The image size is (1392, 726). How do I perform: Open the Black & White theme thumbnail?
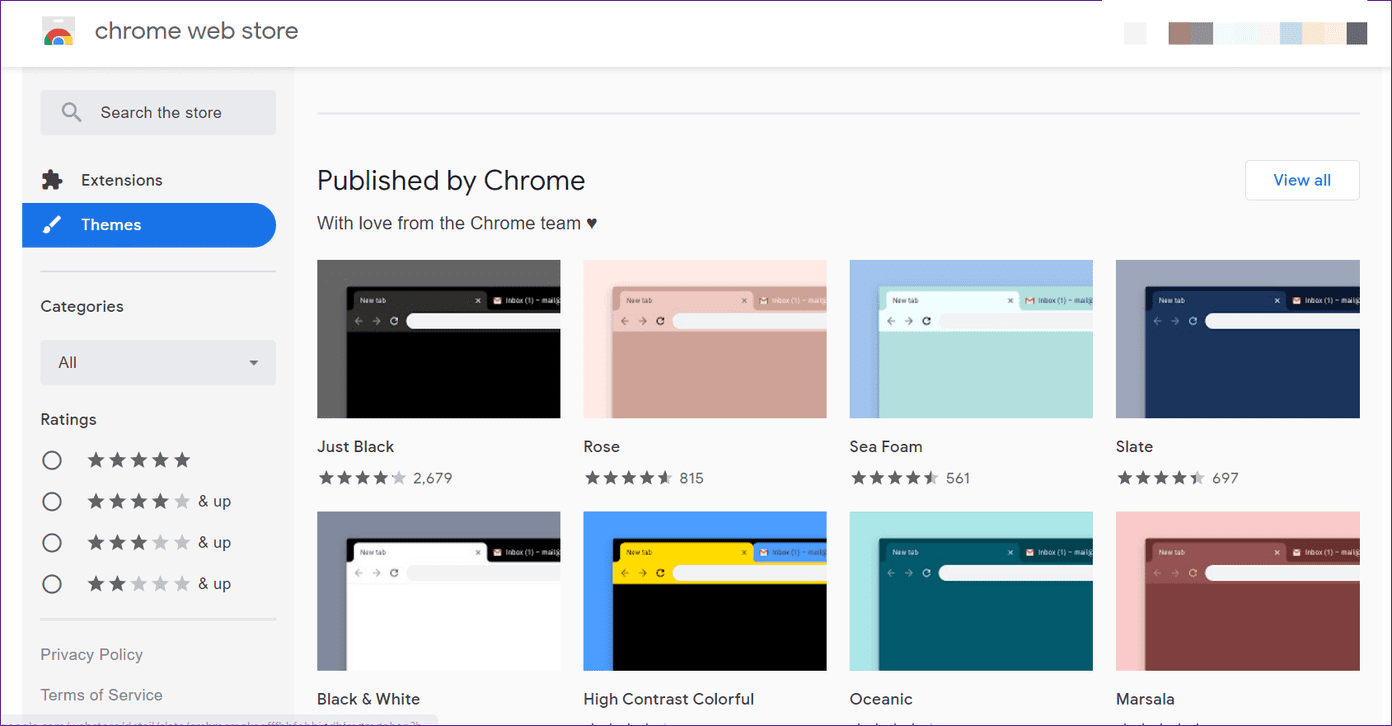click(439, 591)
